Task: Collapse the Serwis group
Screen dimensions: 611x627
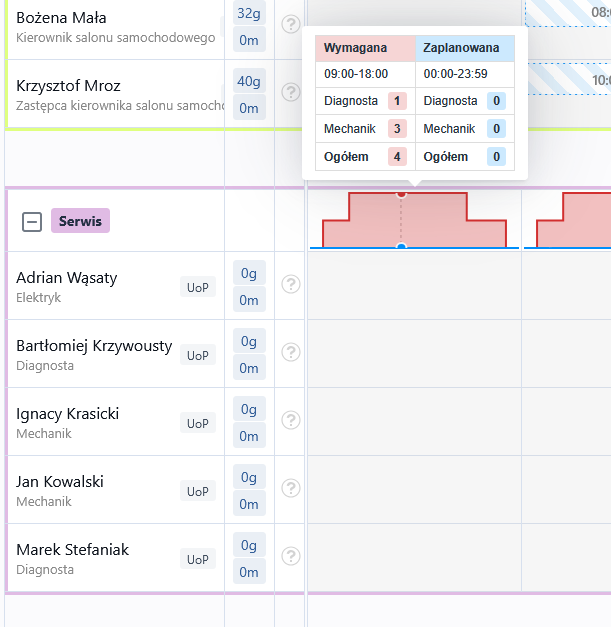Action: click(32, 222)
